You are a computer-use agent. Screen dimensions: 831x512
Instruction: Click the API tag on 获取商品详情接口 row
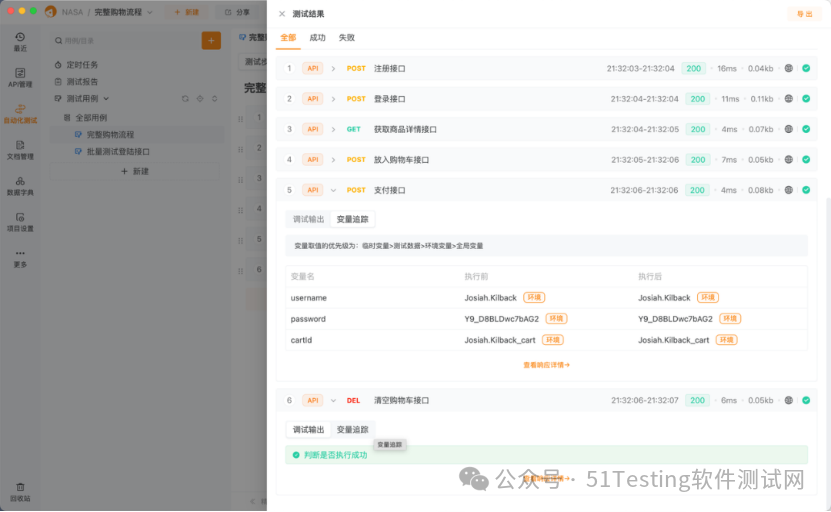click(x=313, y=129)
